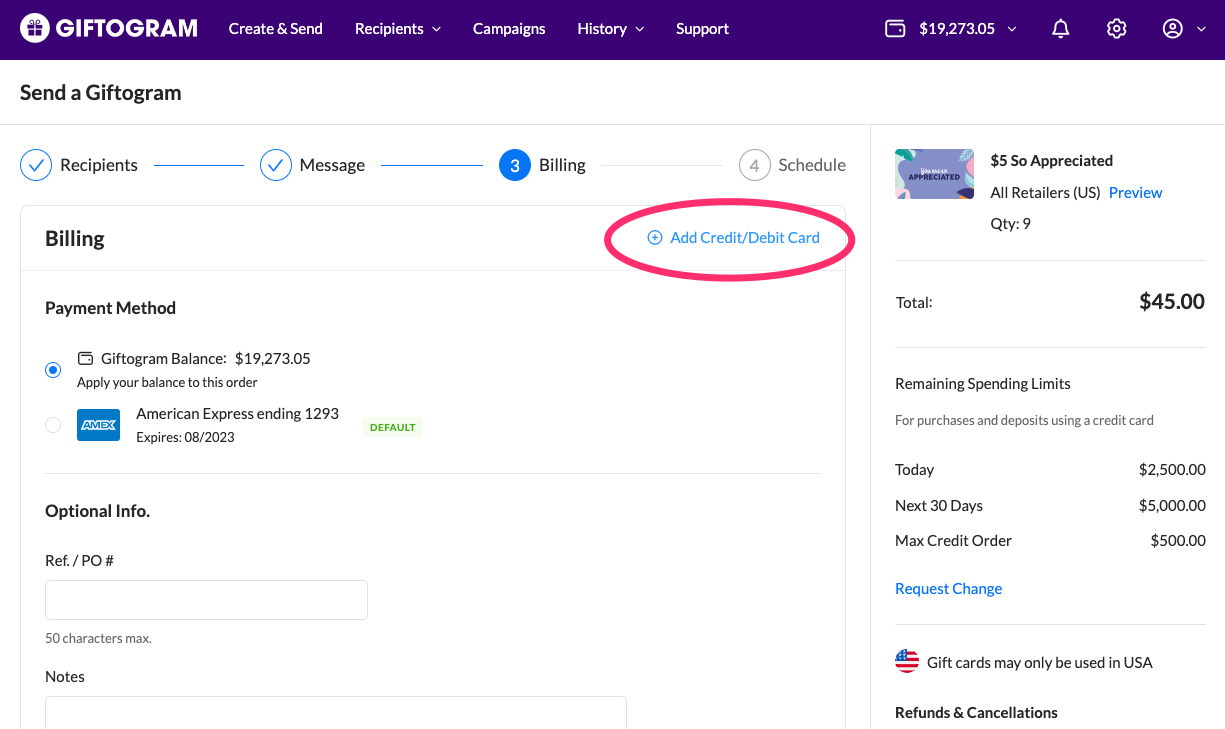Click the American Express card logo
The height and width of the screenshot is (729, 1225).
click(x=98, y=425)
